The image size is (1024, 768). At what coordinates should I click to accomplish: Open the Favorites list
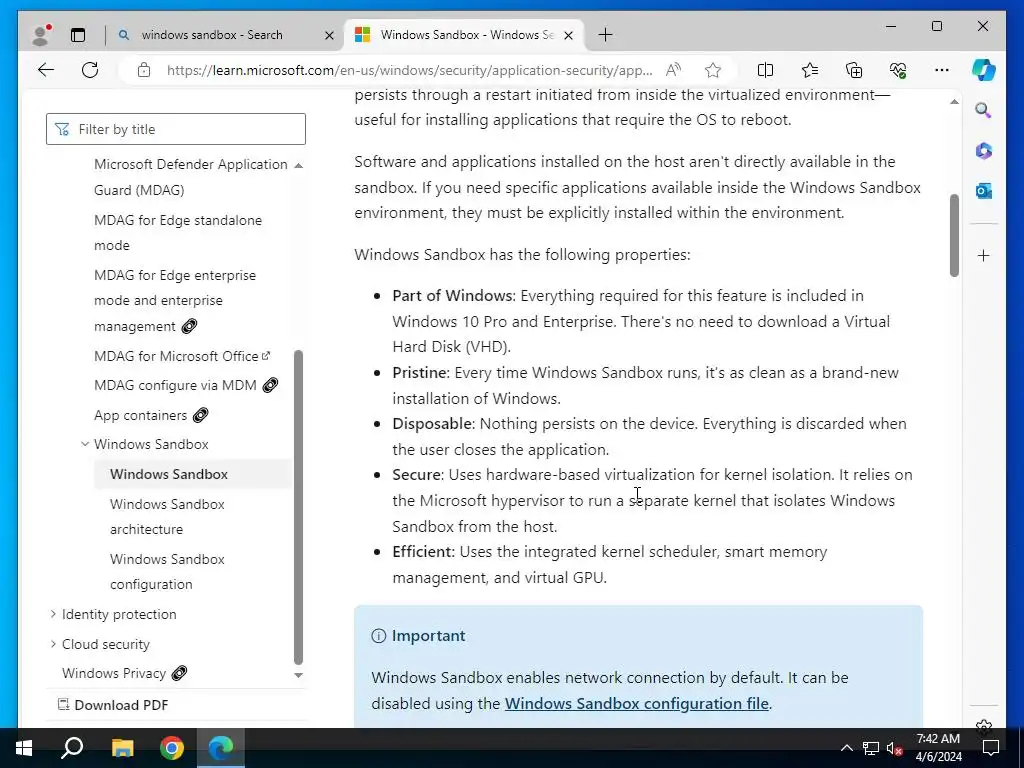pyautogui.click(x=810, y=70)
